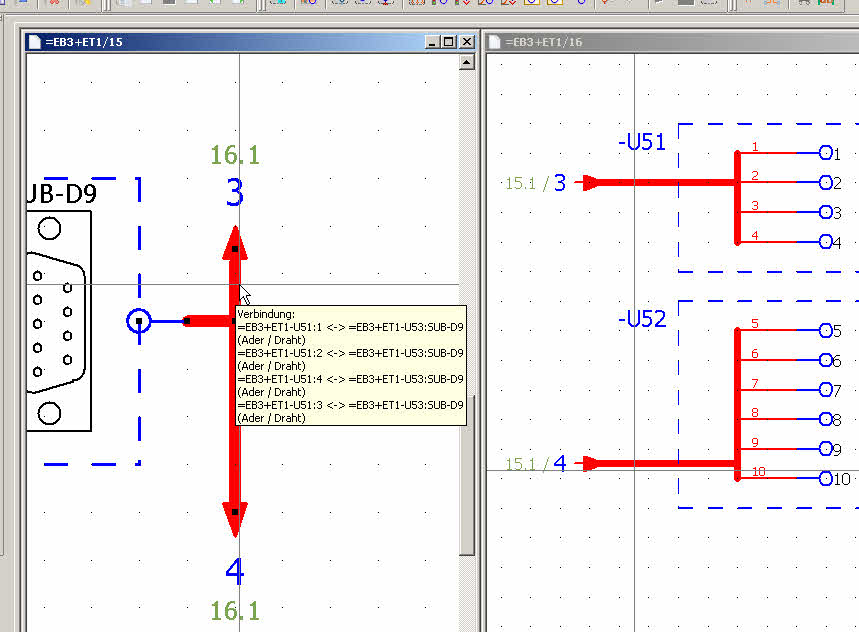
Task: Select terminal 8 circle on -U52
Action: point(826,419)
